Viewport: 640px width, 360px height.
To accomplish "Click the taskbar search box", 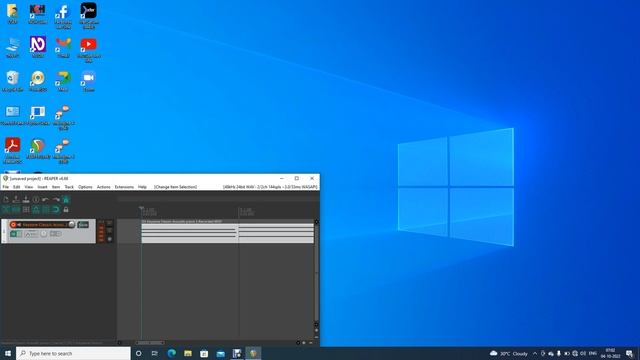I will tap(73, 353).
